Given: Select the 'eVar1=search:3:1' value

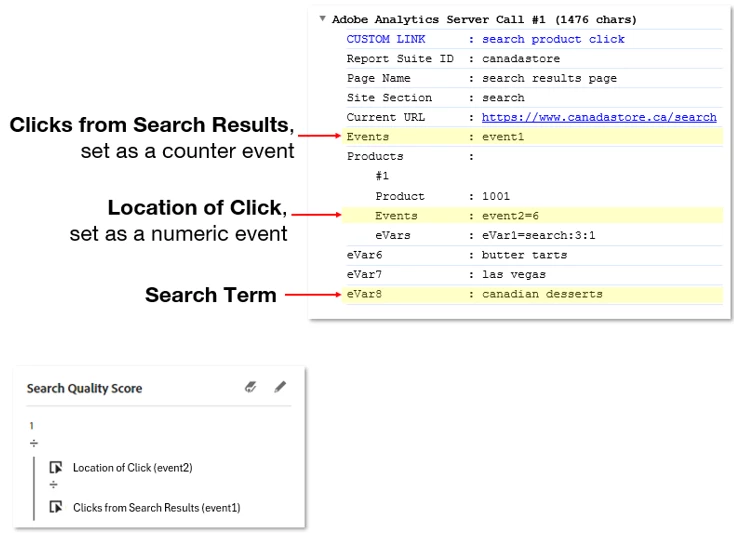Looking at the screenshot, I should 539,235.
